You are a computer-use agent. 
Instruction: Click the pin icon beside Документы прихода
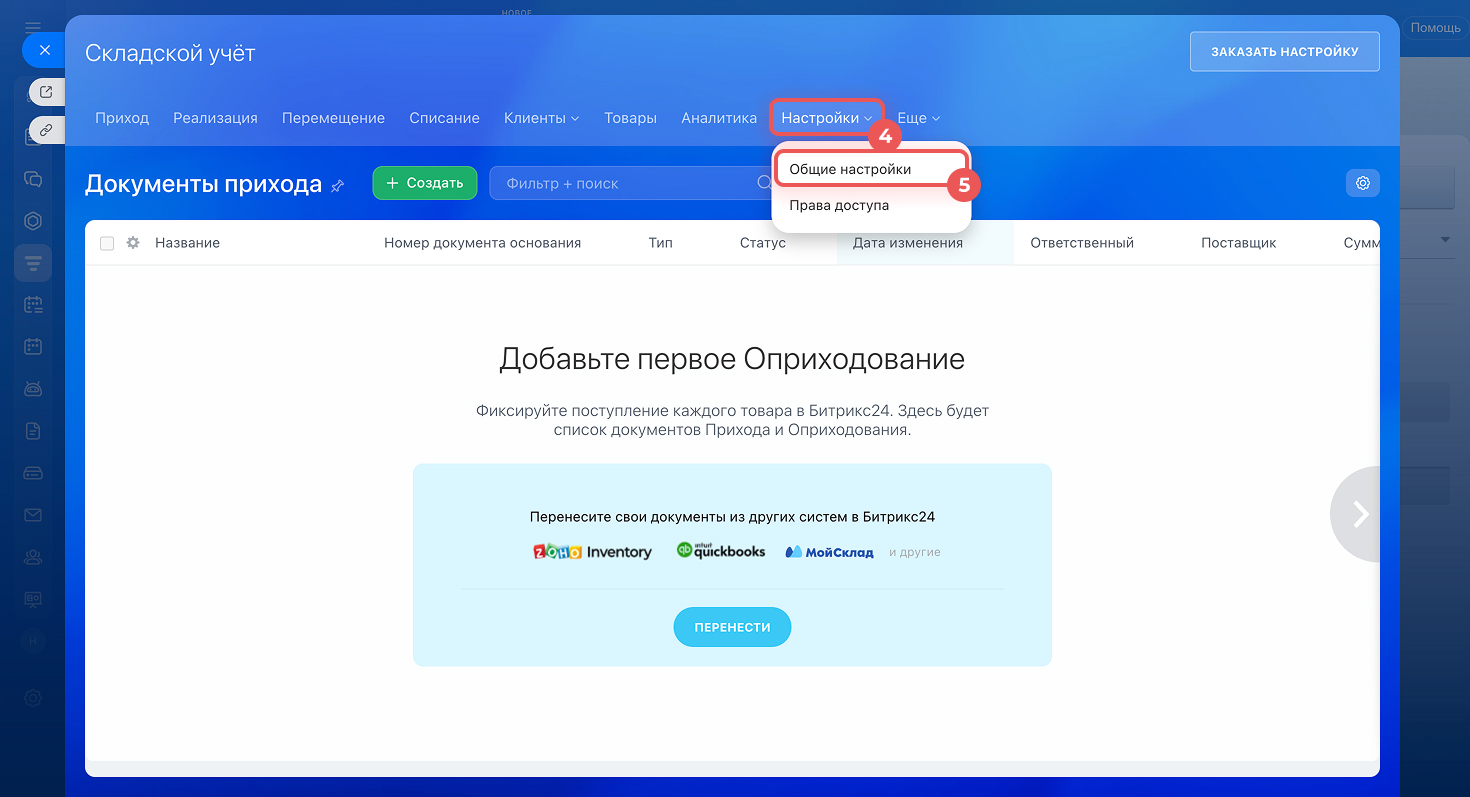coord(338,185)
